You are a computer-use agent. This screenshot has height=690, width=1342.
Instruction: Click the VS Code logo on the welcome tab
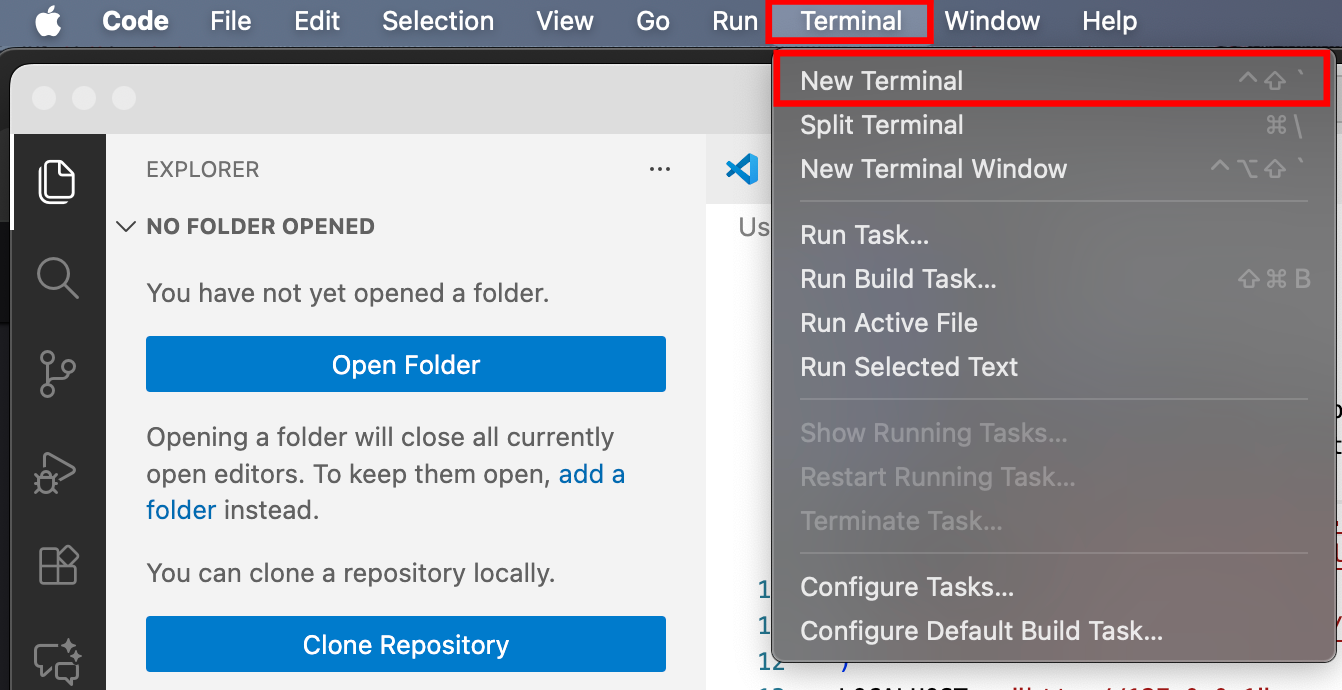coord(742,168)
